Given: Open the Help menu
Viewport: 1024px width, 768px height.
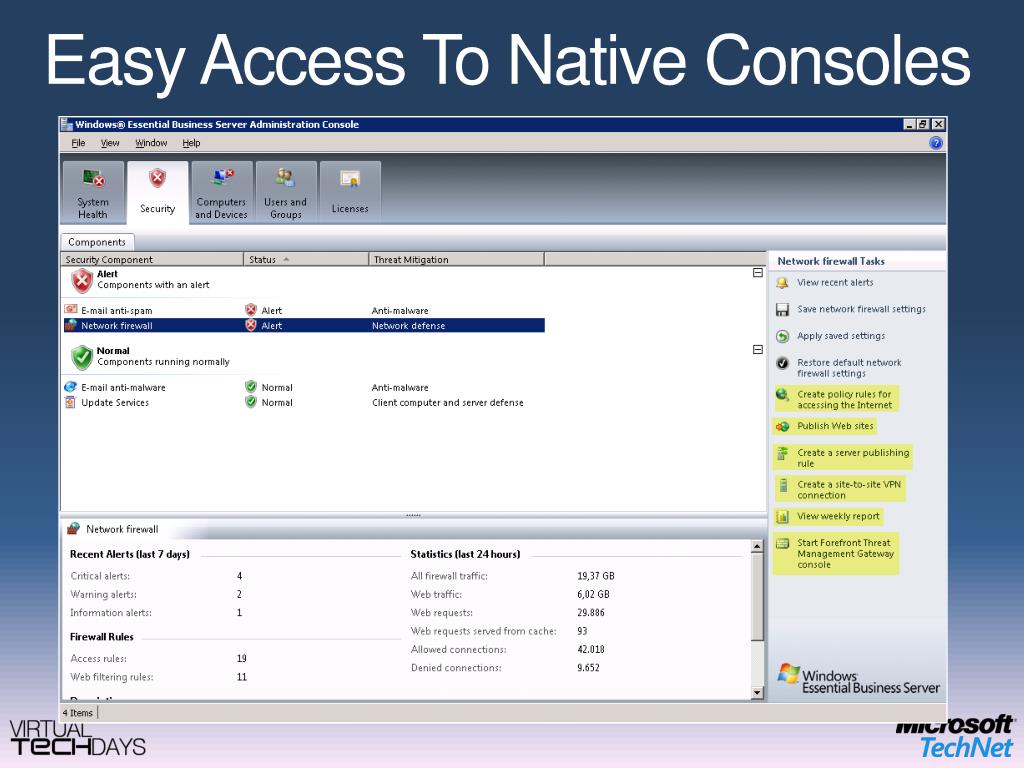Looking at the screenshot, I should click(x=191, y=143).
